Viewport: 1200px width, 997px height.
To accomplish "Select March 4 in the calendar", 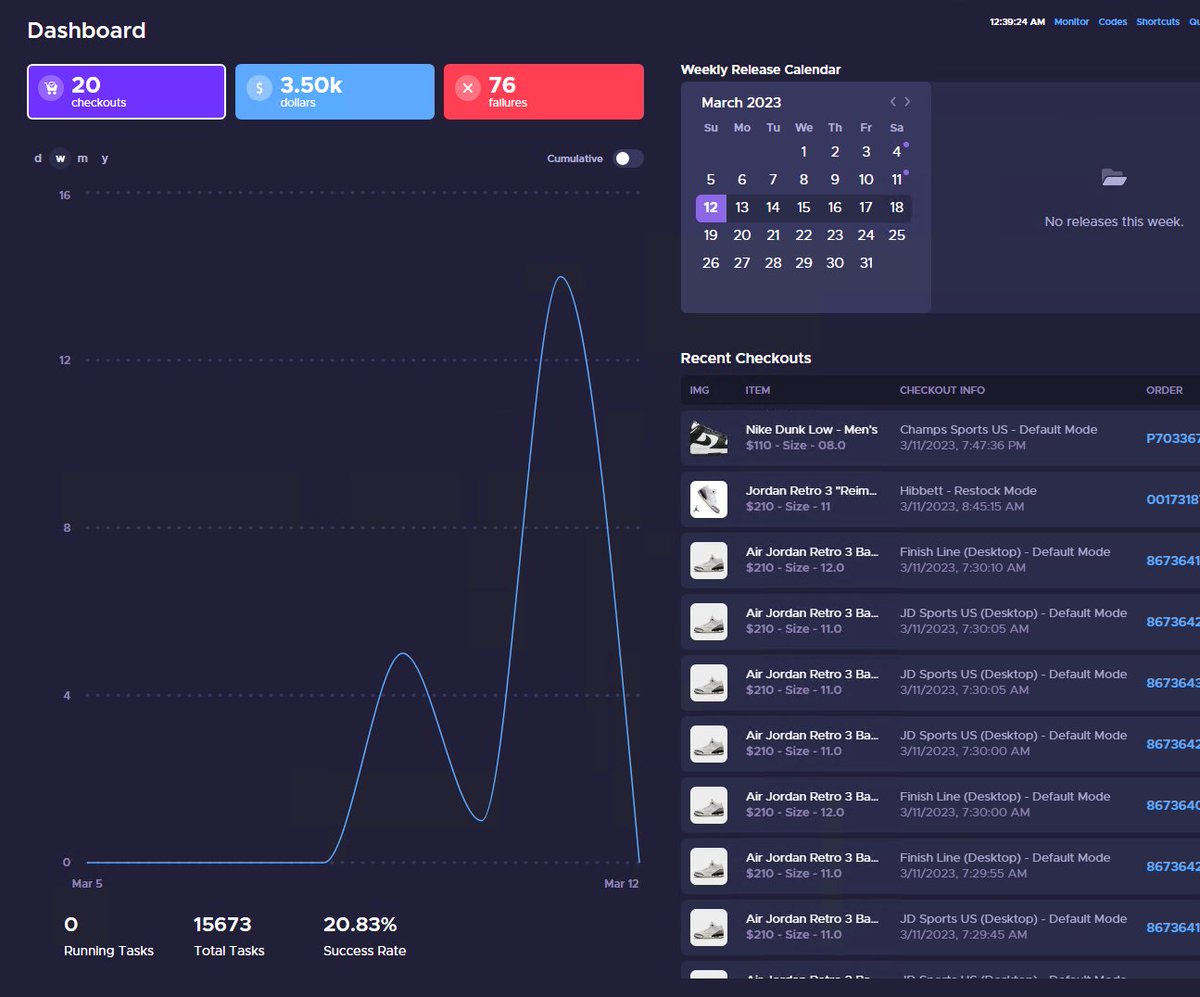I will 897,152.
